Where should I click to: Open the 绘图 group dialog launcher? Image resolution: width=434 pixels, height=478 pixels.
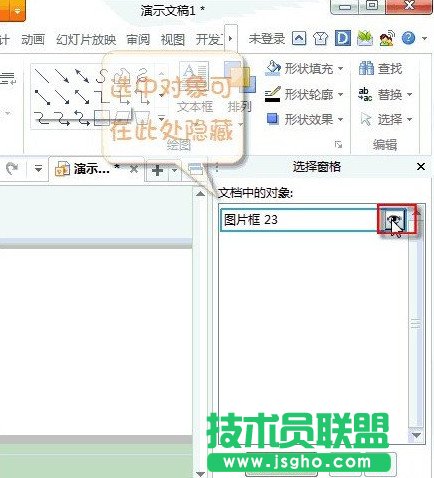point(338,144)
